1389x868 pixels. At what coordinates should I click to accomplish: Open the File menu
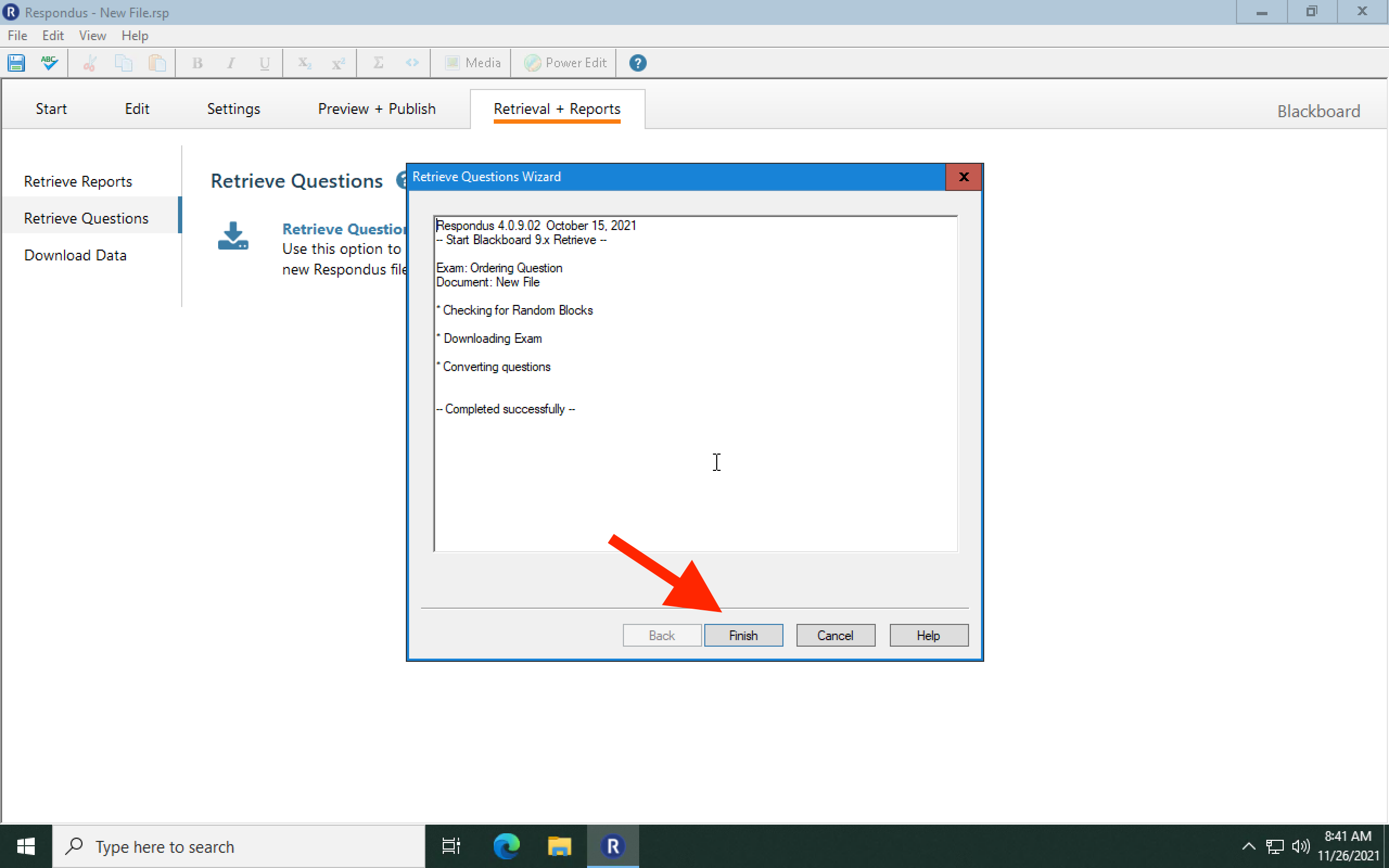coord(17,36)
